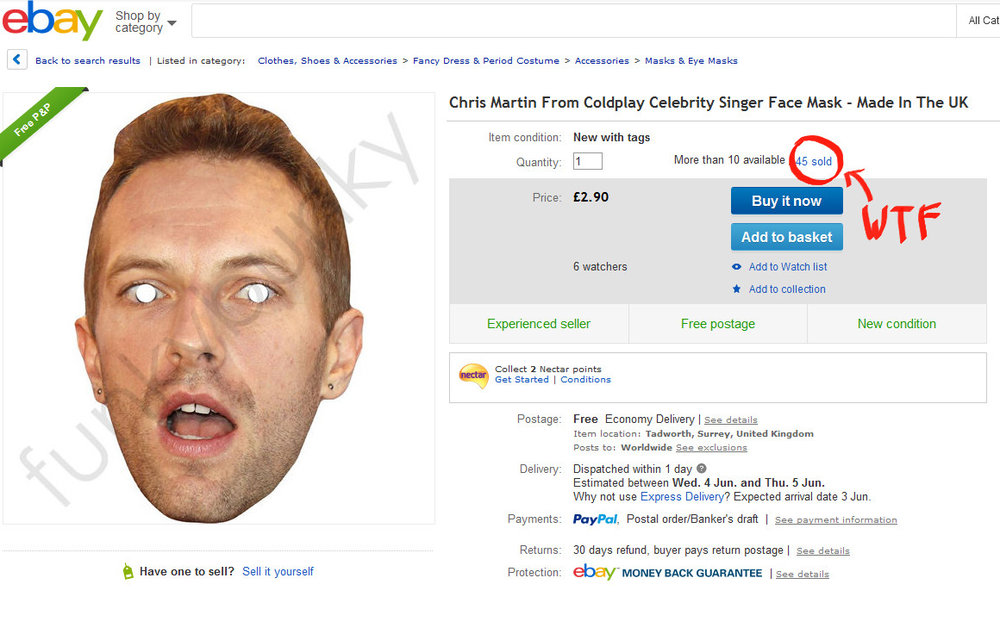1000x634 pixels.
Task: Open the Express Delivery link
Action: (682, 497)
